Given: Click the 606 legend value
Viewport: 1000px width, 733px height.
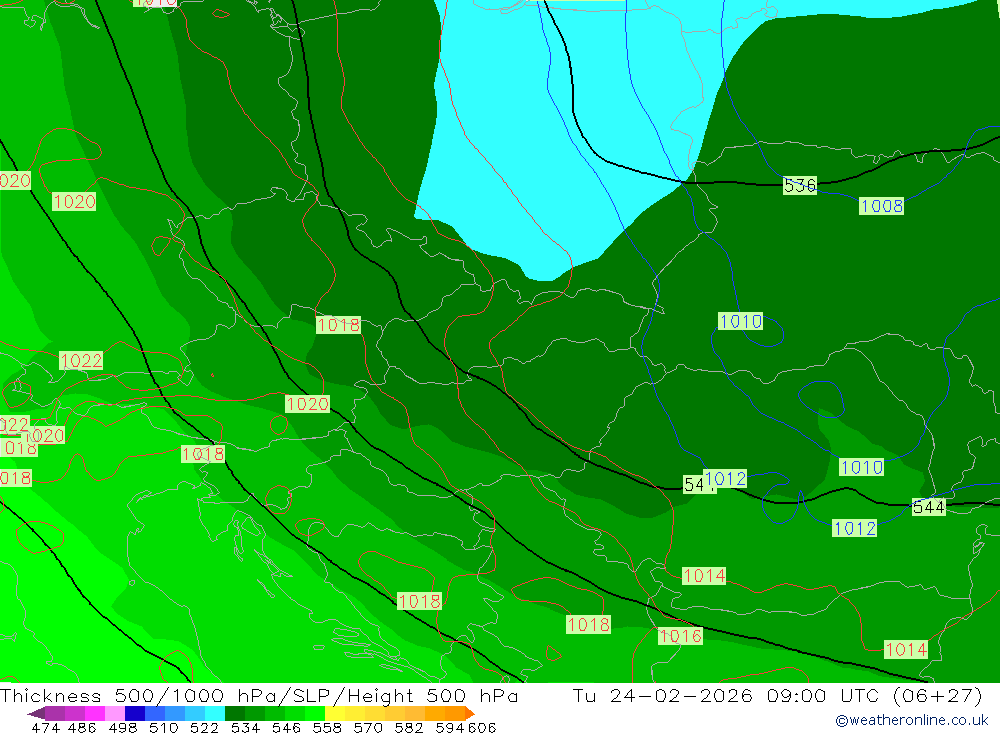Looking at the screenshot, I should pos(482,727).
